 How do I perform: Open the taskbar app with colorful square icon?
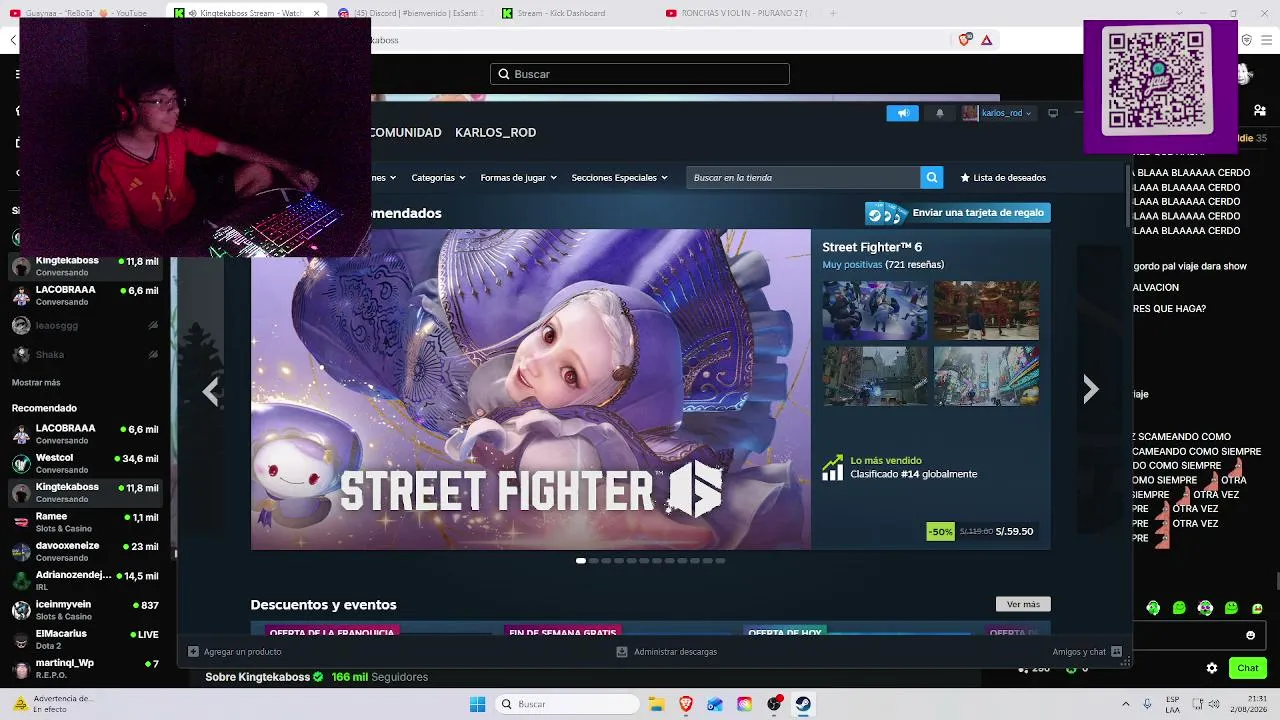pos(744,704)
